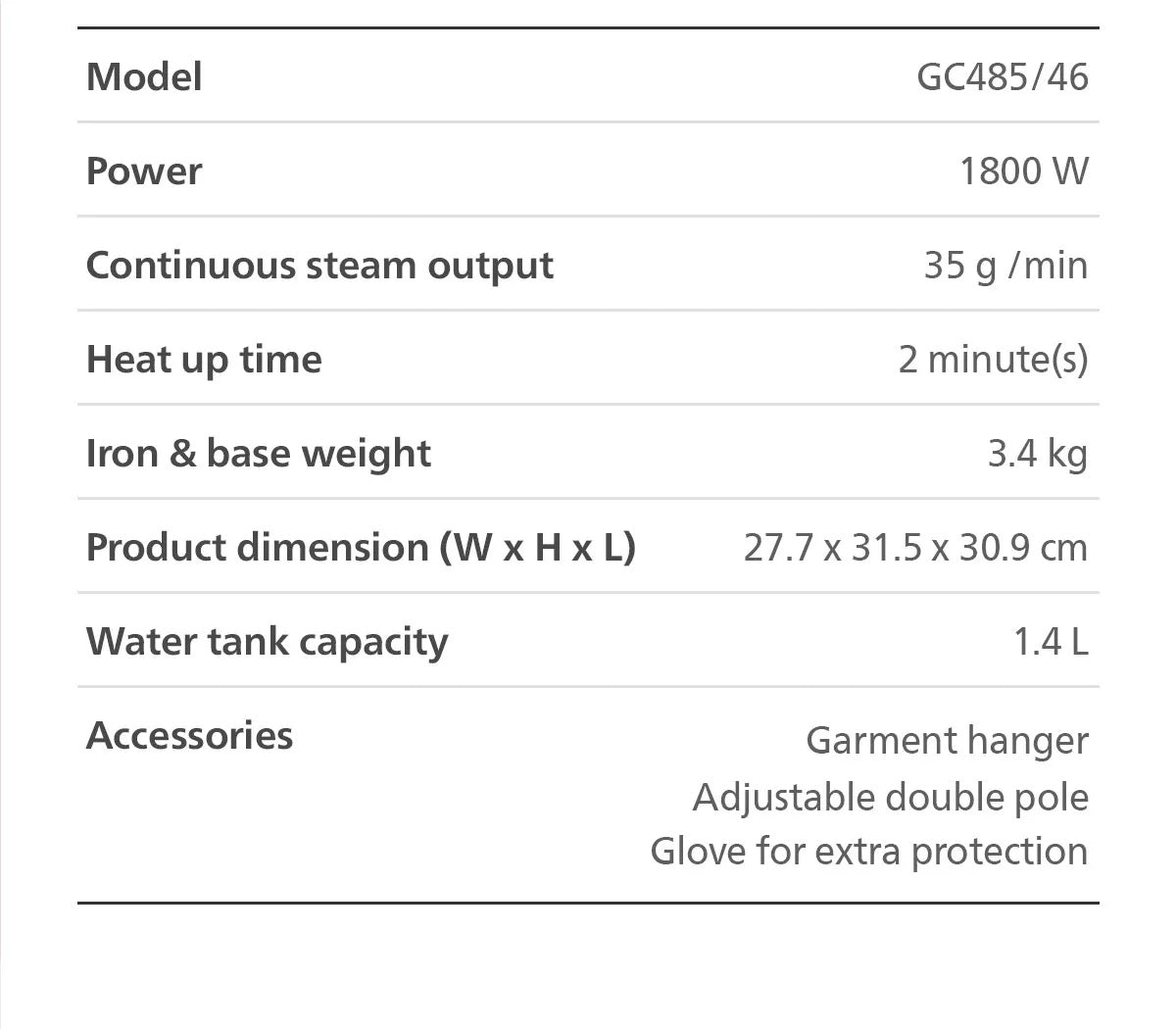This screenshot has height=1029, width=1176.
Task: Click the 'Power' specification label
Action: (x=144, y=171)
